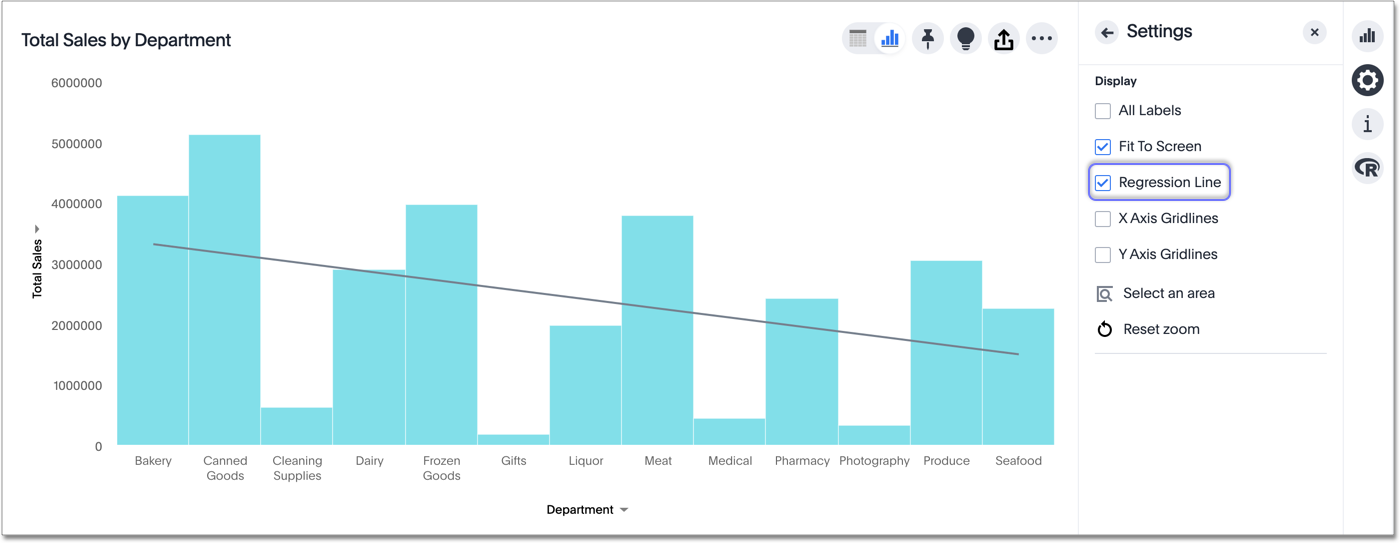
Task: Click the share upload icon
Action: point(1004,39)
